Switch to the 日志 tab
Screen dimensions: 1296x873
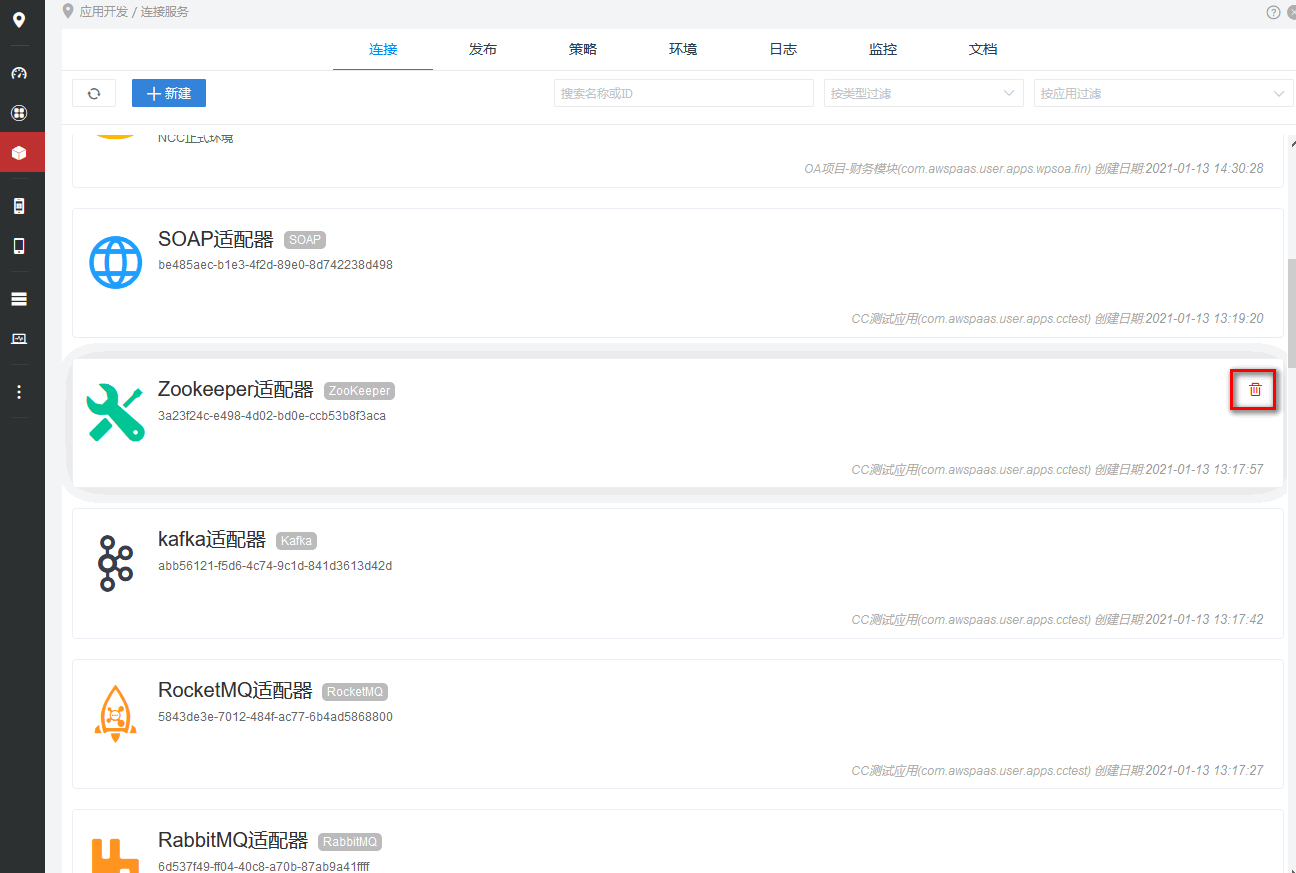(783, 49)
